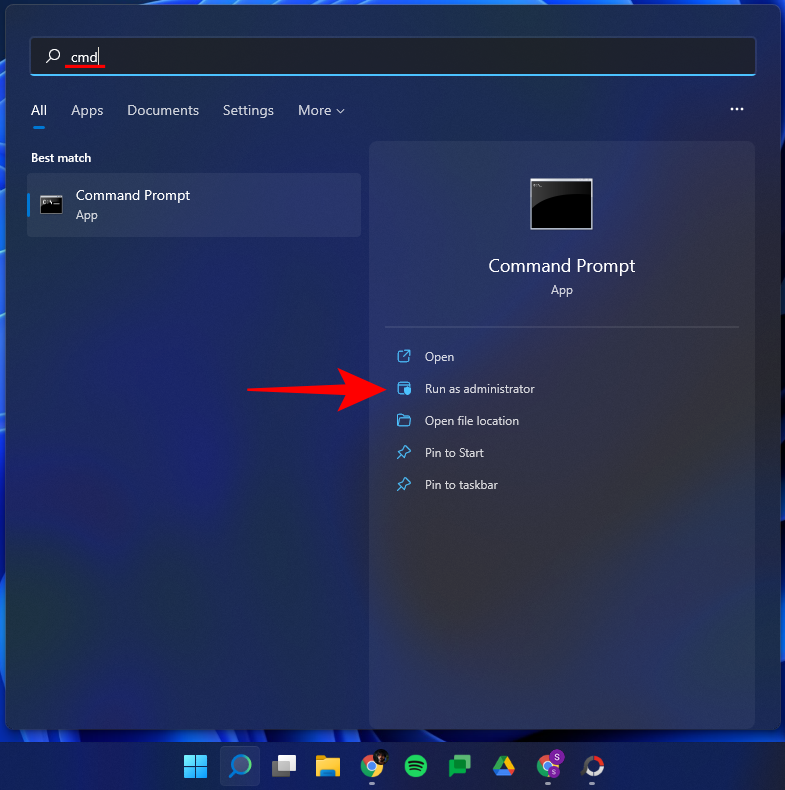Switch to the All tab
Image resolution: width=785 pixels, height=790 pixels.
[x=39, y=110]
